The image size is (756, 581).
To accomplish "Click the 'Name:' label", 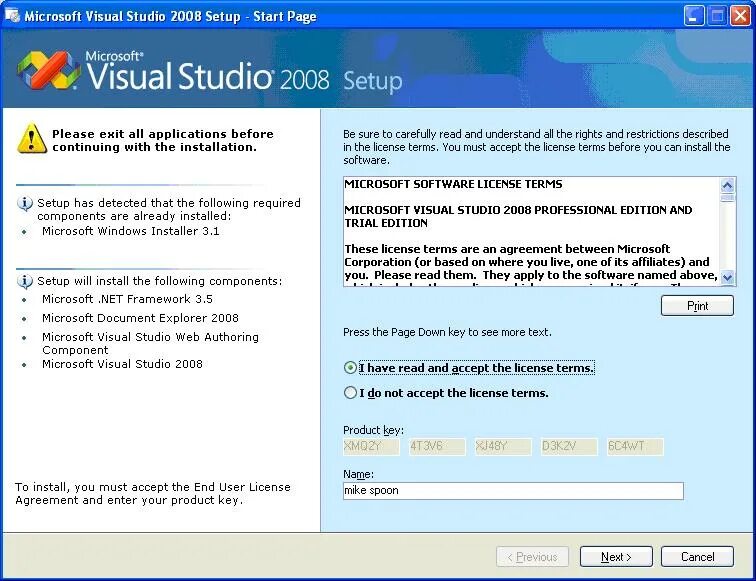I will click(x=358, y=474).
